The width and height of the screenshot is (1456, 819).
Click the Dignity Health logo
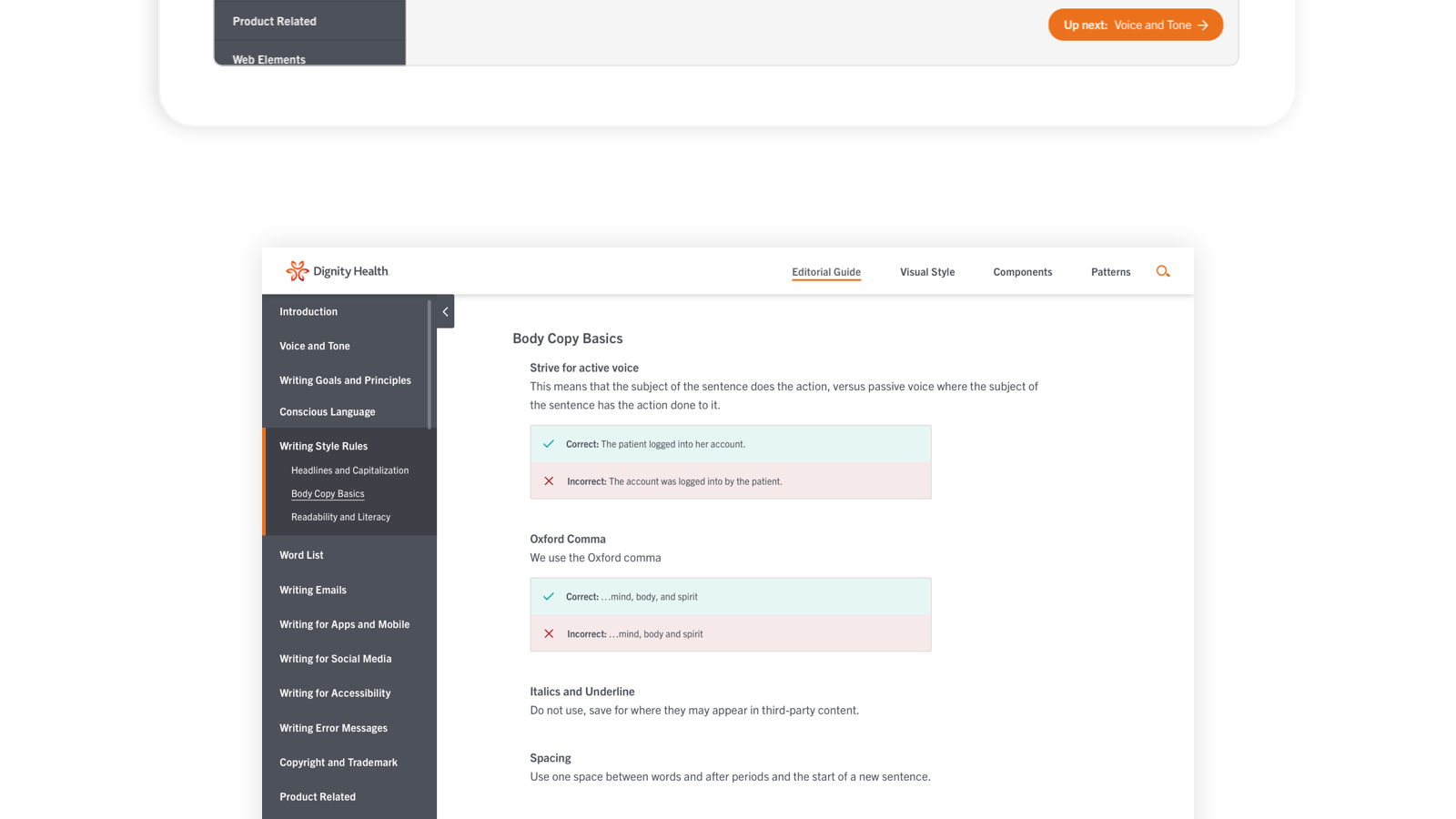pos(337,271)
